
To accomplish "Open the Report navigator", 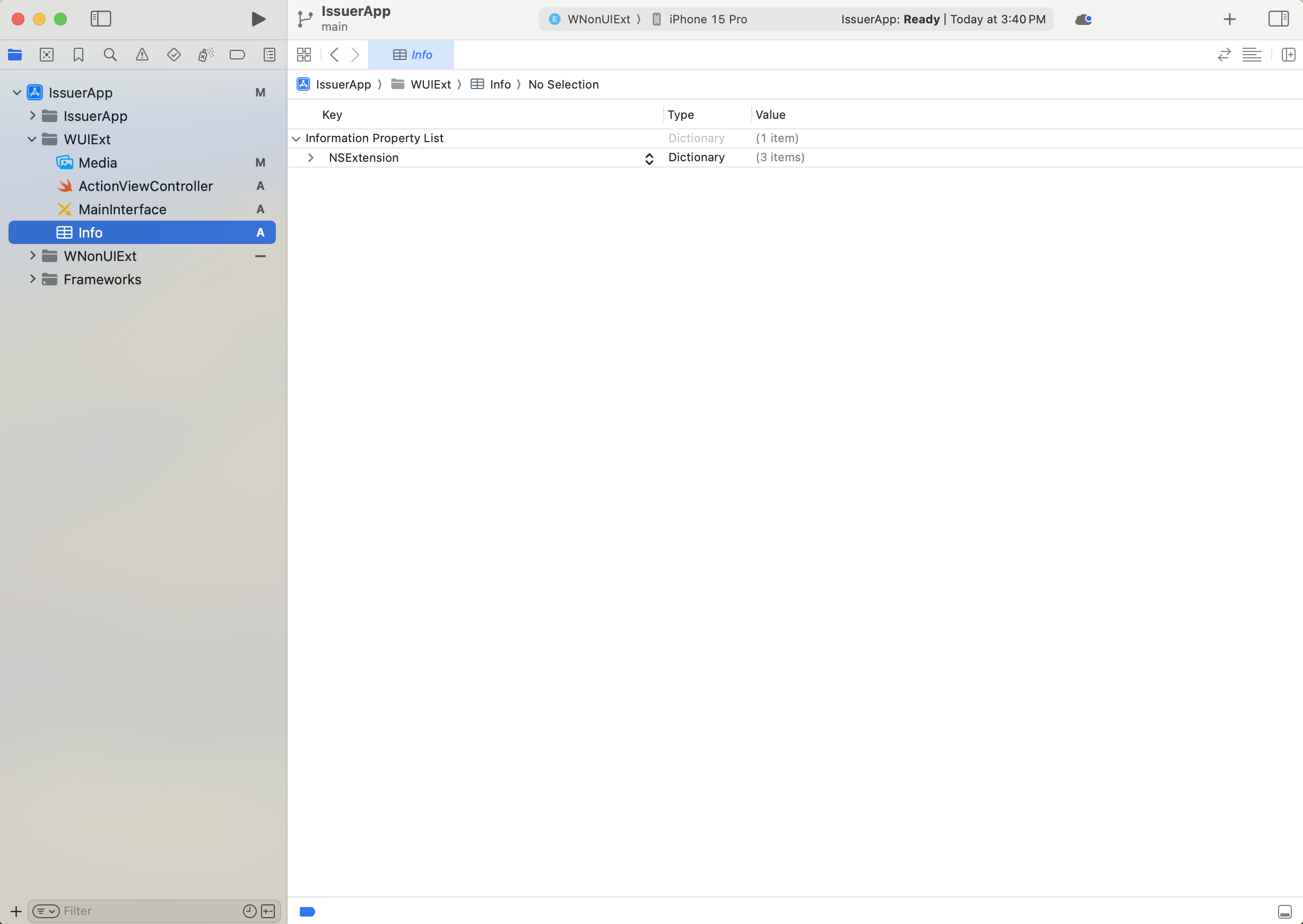I will click(x=269, y=55).
